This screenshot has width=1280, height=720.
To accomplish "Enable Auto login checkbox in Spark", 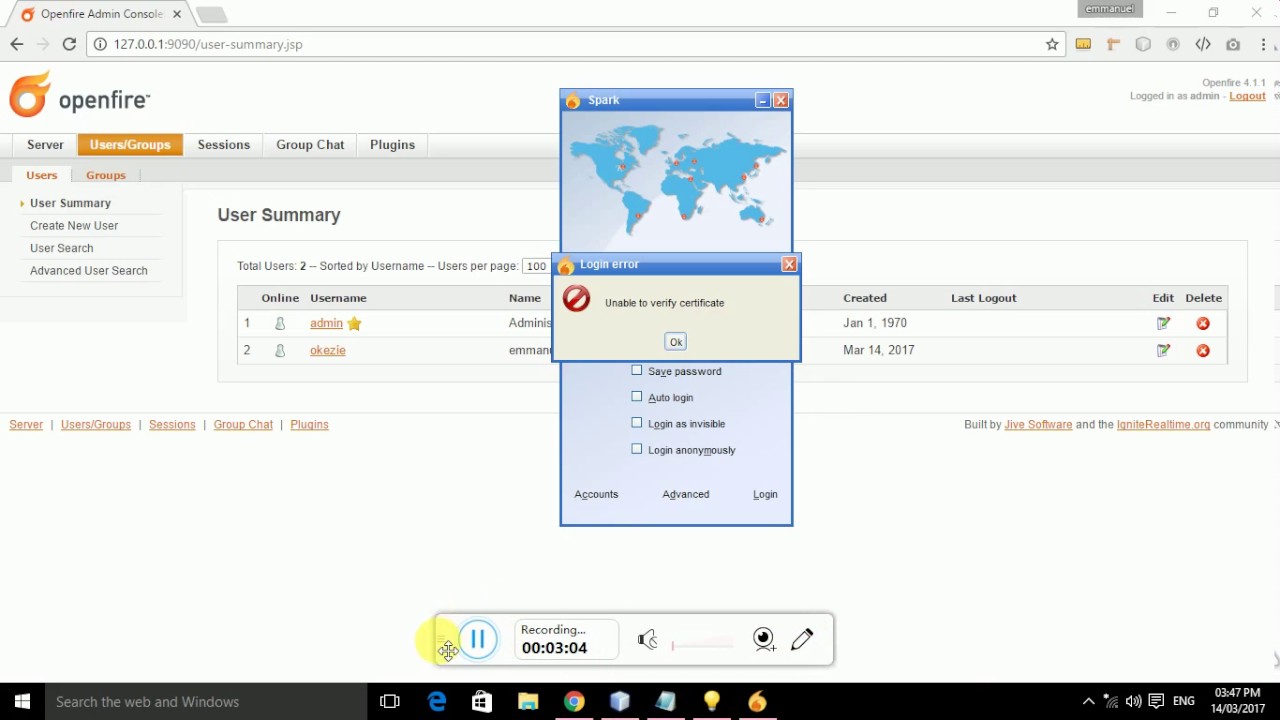I will tap(637, 396).
